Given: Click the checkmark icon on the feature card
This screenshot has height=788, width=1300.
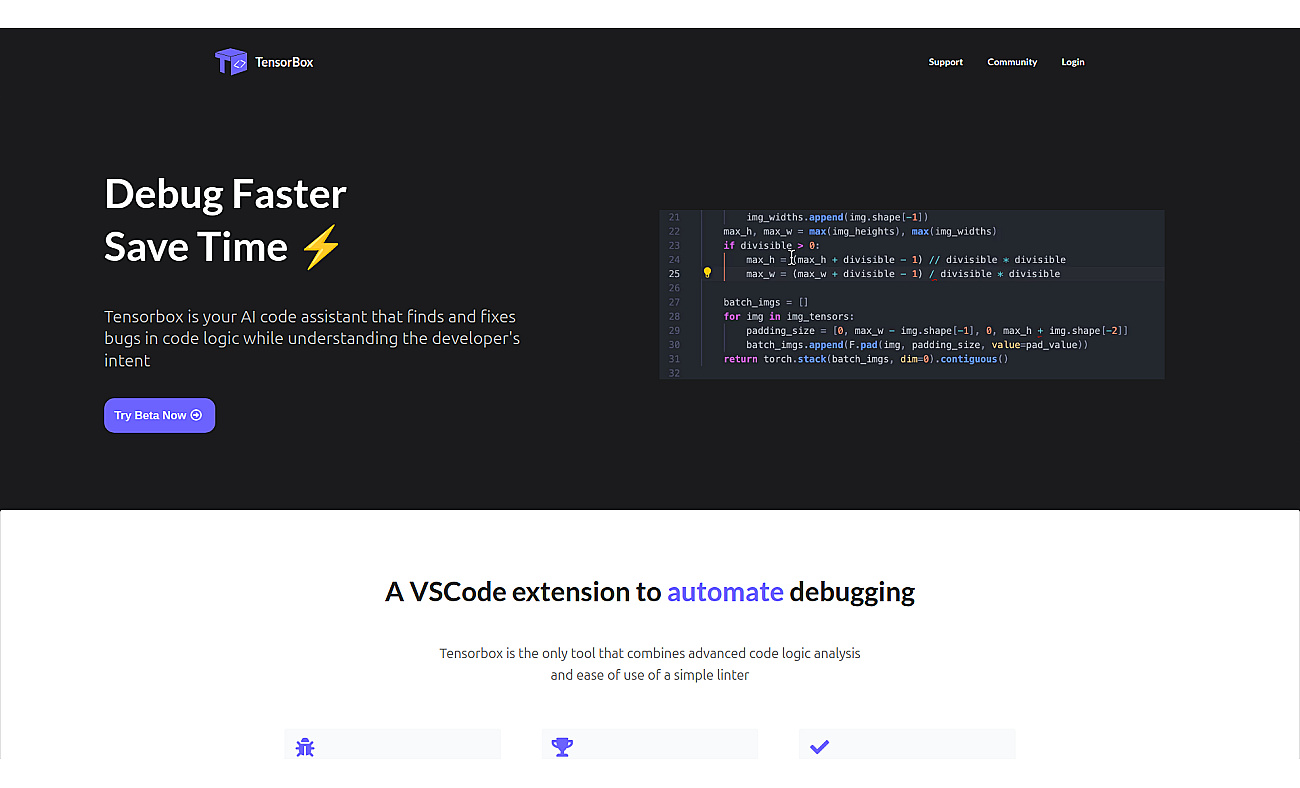Looking at the screenshot, I should coord(819,747).
